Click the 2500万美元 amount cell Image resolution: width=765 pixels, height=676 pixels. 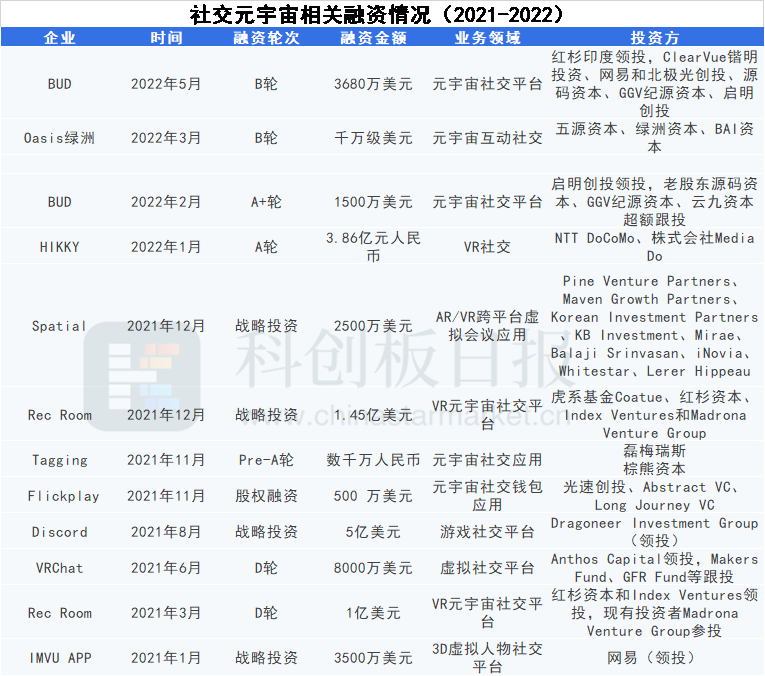(373, 326)
